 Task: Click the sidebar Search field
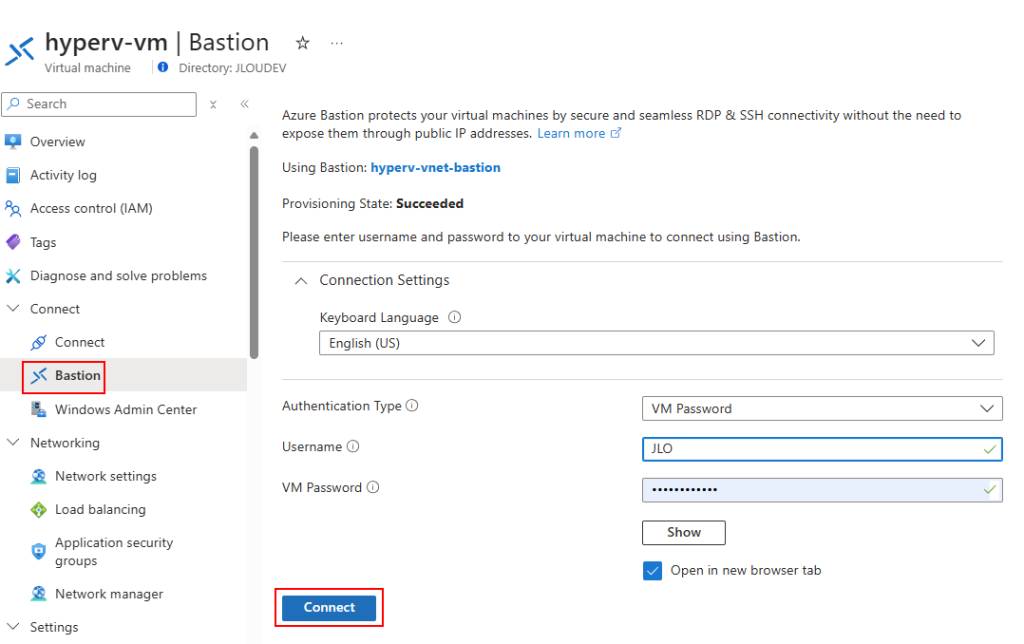[x=99, y=104]
